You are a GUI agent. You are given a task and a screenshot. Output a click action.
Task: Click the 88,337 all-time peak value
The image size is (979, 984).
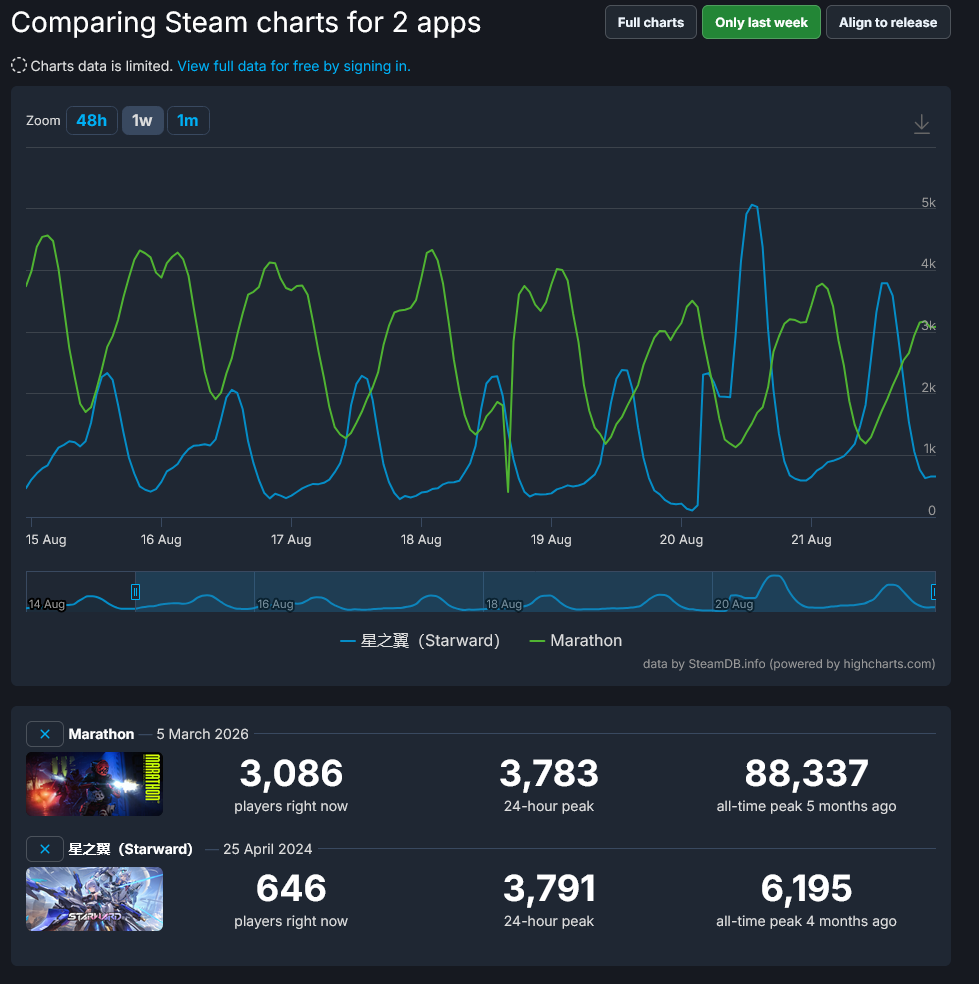click(x=806, y=773)
